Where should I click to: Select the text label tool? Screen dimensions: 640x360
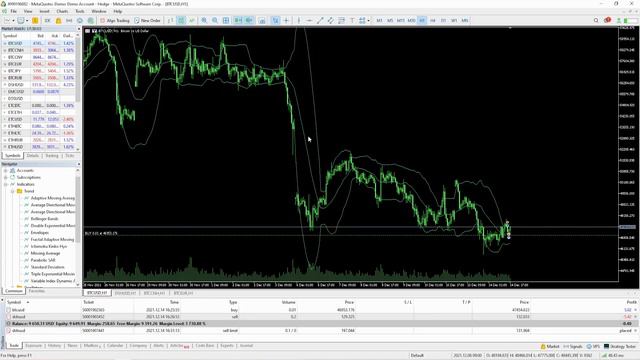coord(352,20)
